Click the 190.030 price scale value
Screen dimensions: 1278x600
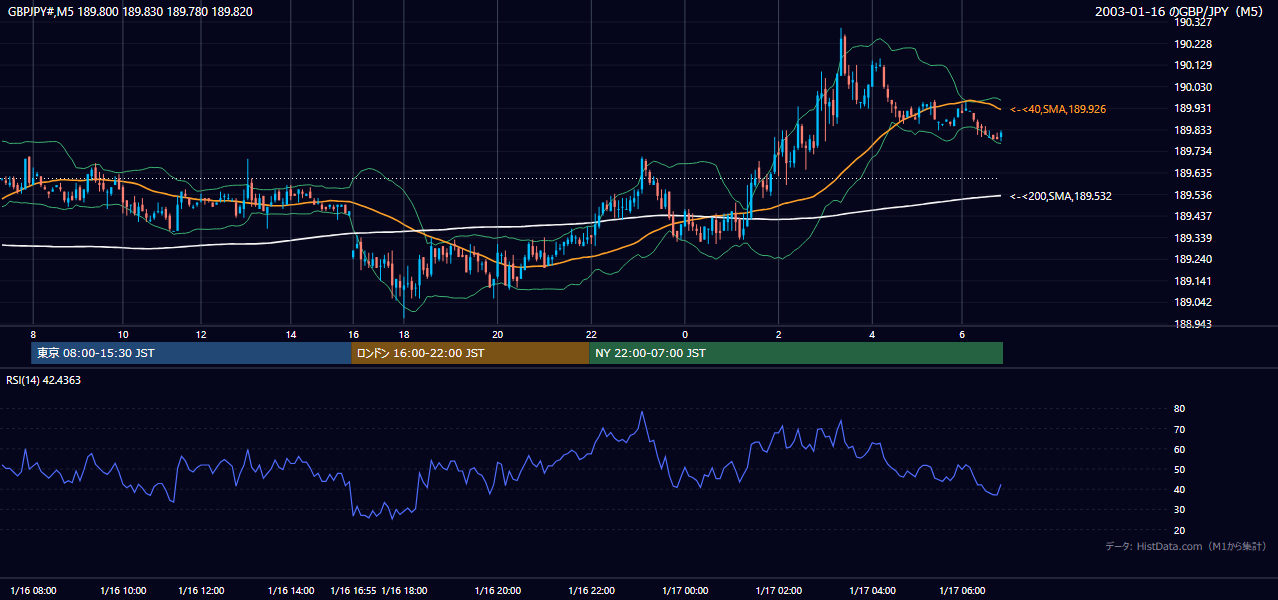tap(1193, 87)
